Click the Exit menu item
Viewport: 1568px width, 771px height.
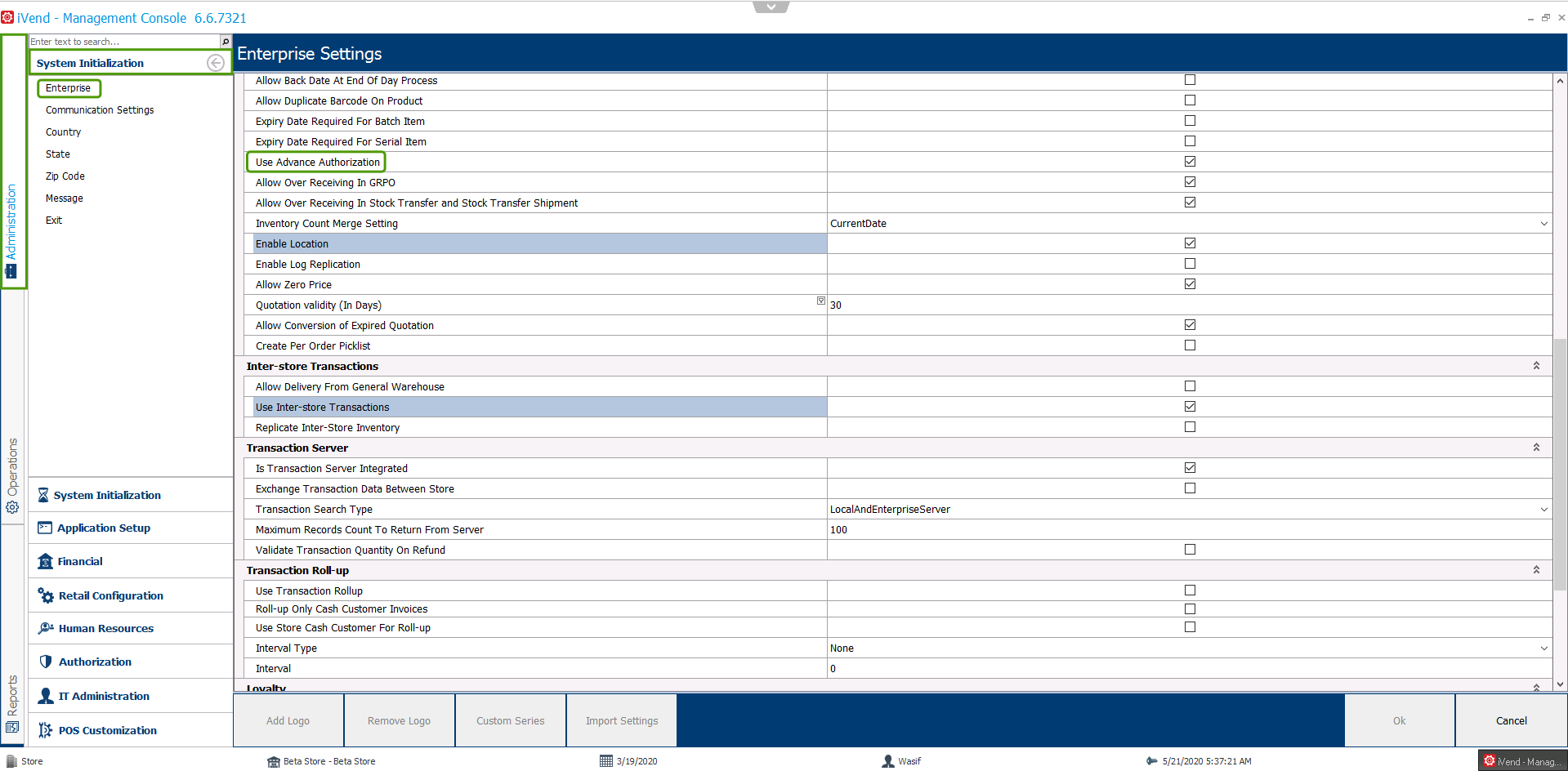point(54,221)
